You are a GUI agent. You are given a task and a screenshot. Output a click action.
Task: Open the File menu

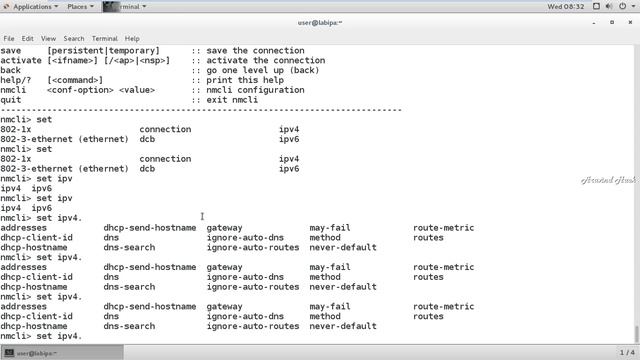point(9,38)
